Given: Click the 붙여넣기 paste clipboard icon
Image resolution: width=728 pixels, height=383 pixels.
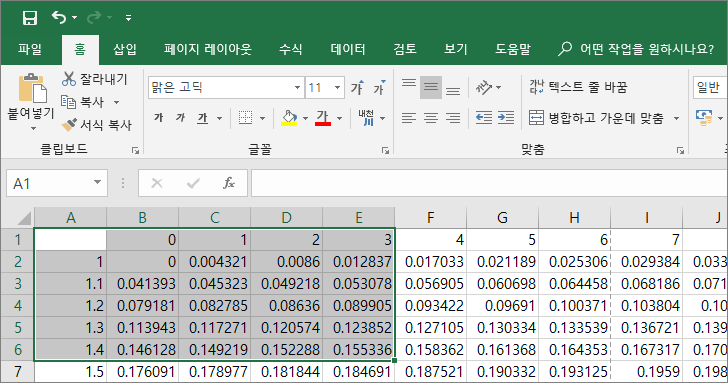Looking at the screenshot, I should [32, 88].
